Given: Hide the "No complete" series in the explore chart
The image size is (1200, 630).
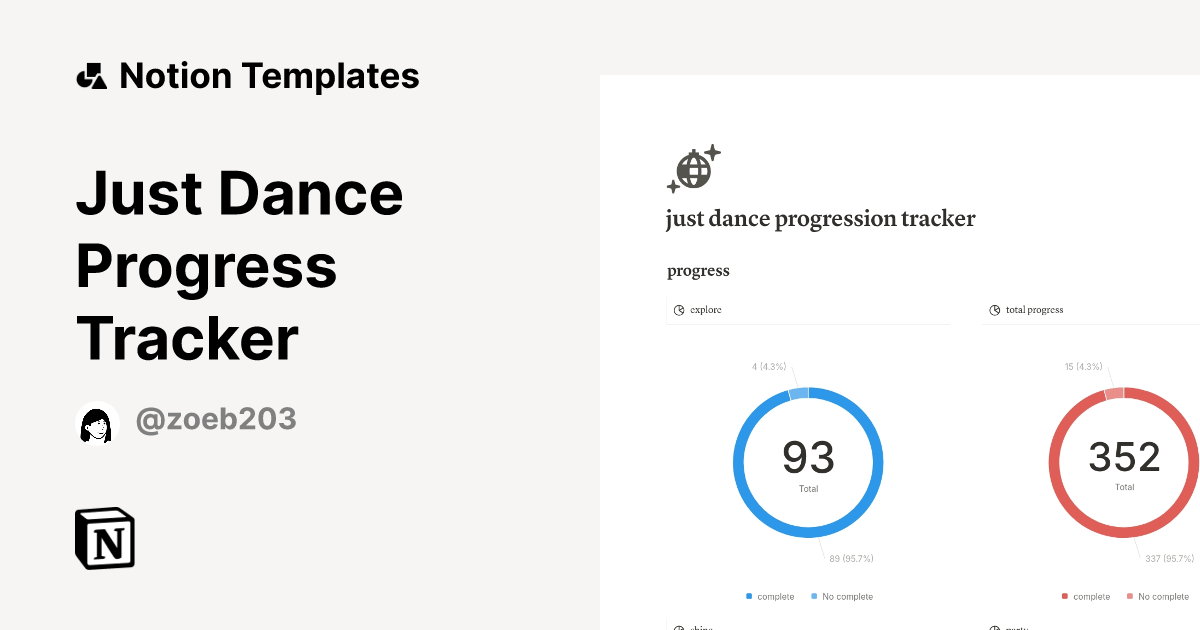Looking at the screenshot, I should tap(843, 596).
